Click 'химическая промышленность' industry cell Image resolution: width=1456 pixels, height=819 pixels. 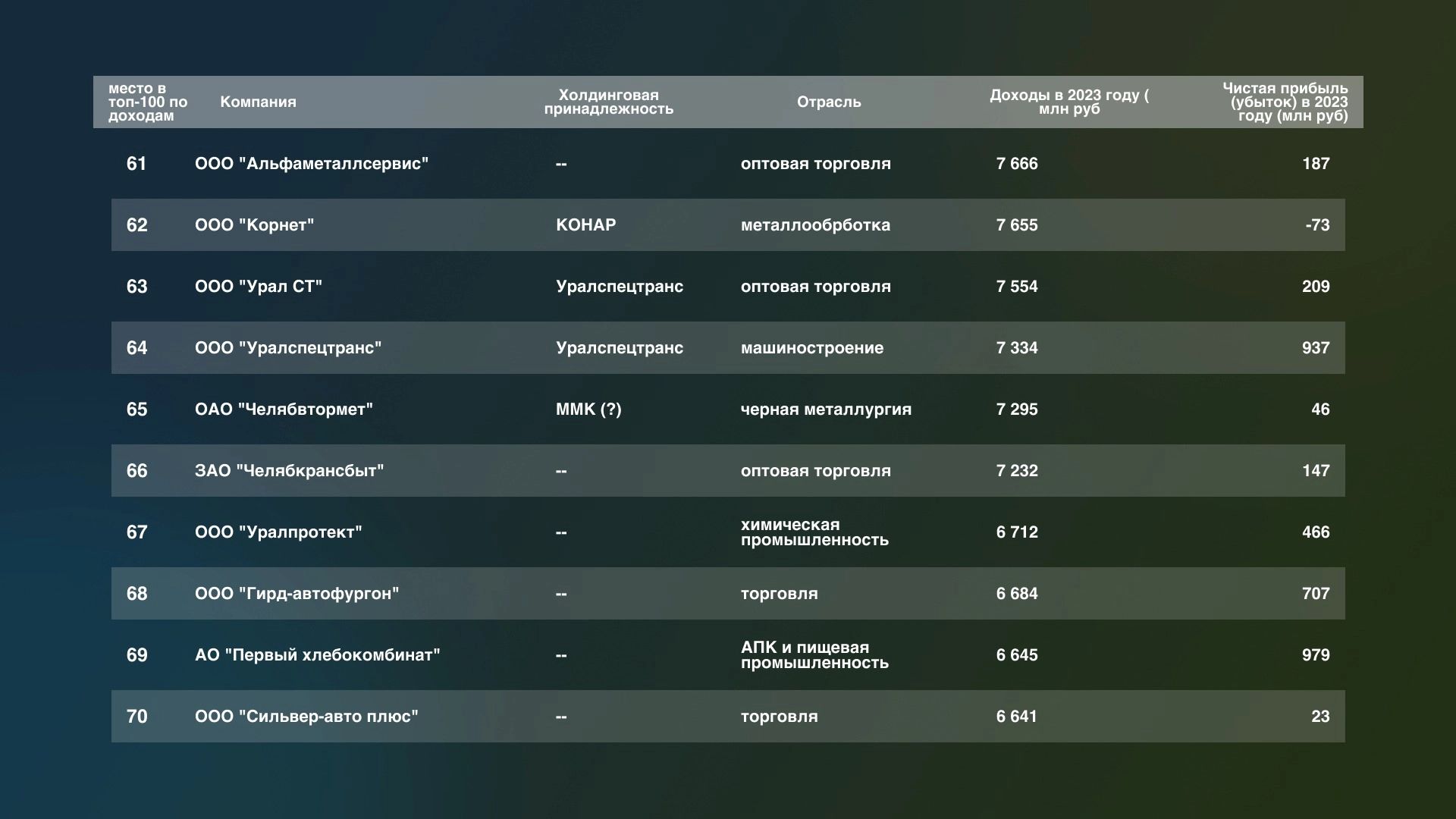click(x=814, y=532)
